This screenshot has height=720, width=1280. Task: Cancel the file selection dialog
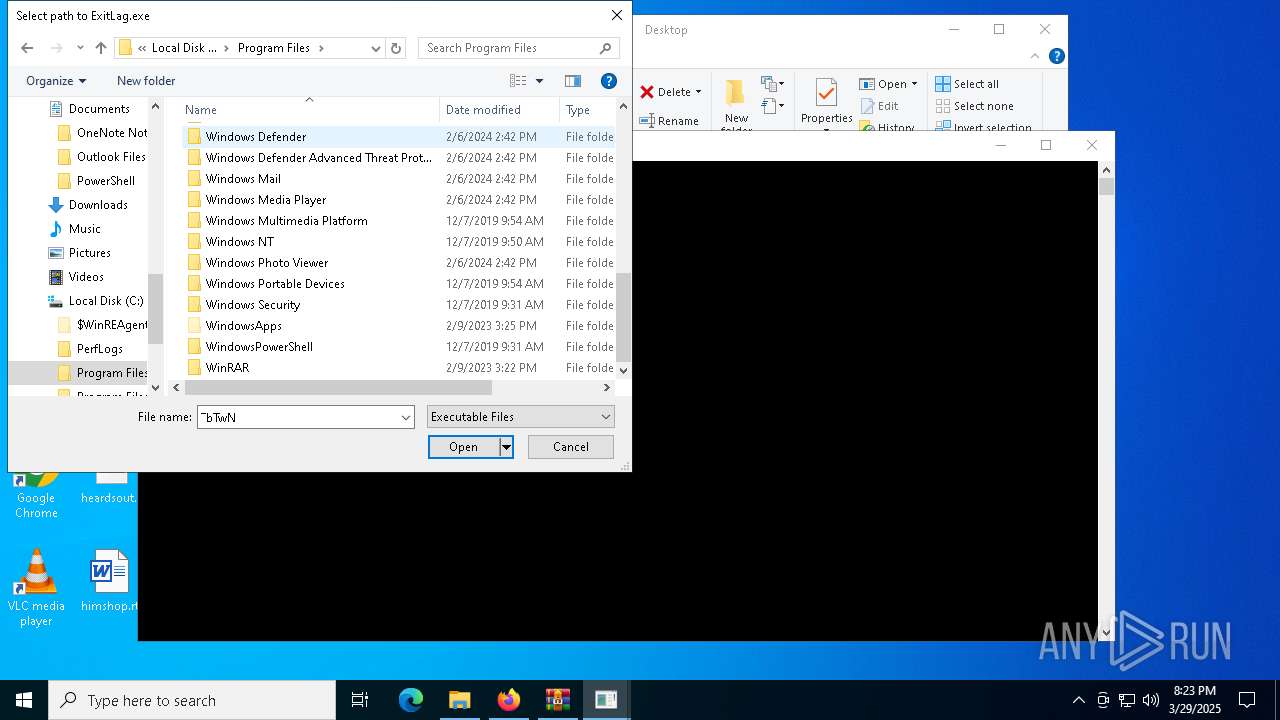[x=571, y=447]
